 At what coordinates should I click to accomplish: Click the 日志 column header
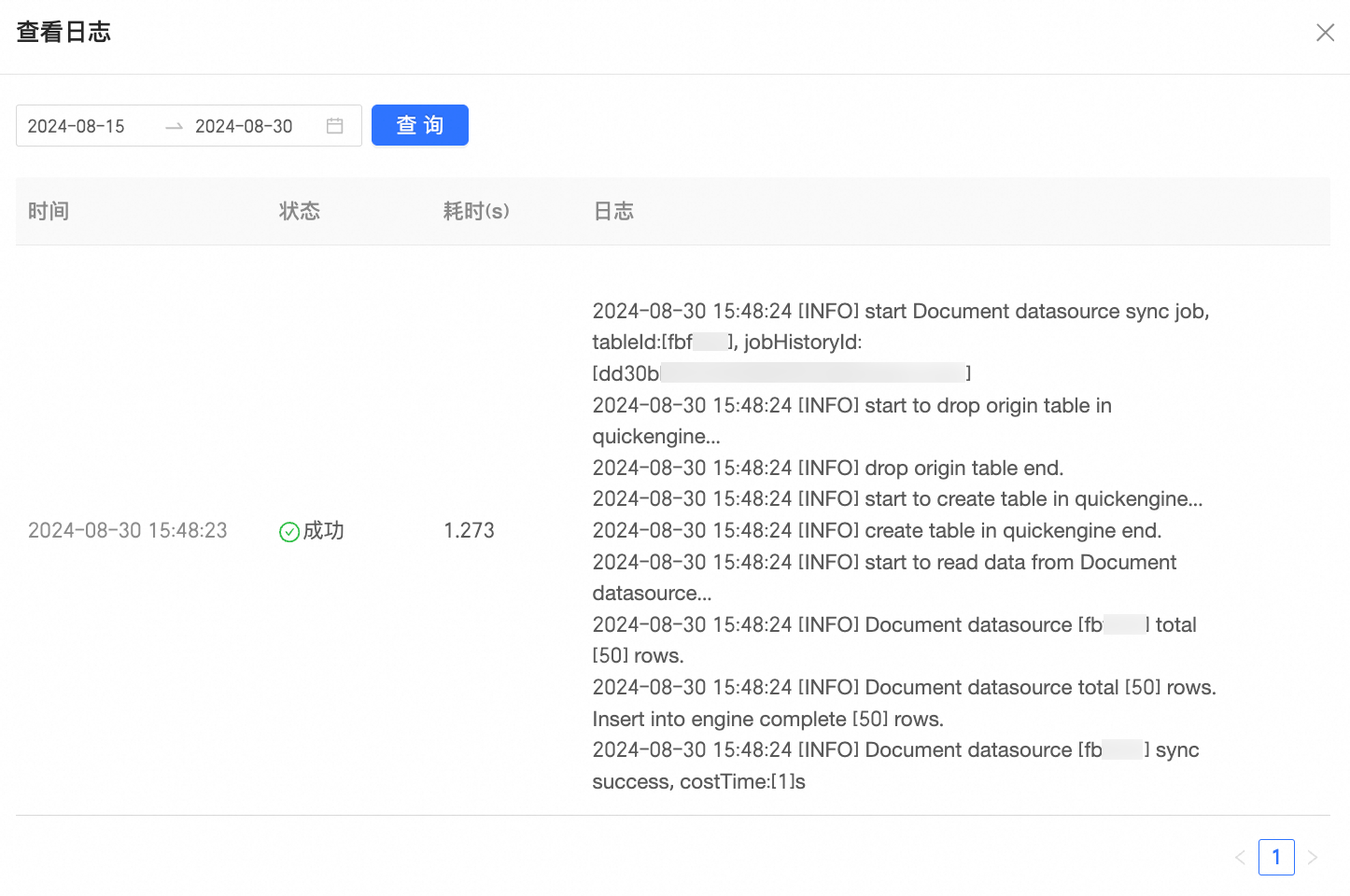(x=613, y=211)
